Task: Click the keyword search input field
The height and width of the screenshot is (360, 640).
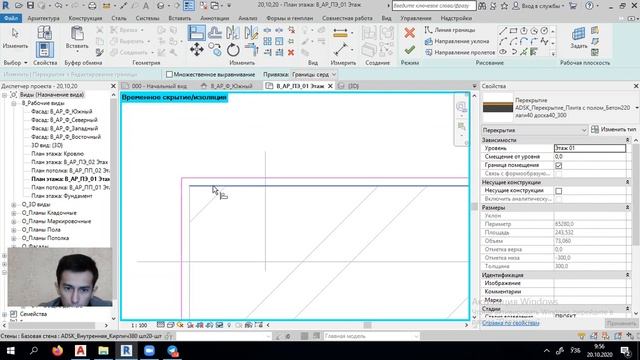Action: [x=433, y=6]
